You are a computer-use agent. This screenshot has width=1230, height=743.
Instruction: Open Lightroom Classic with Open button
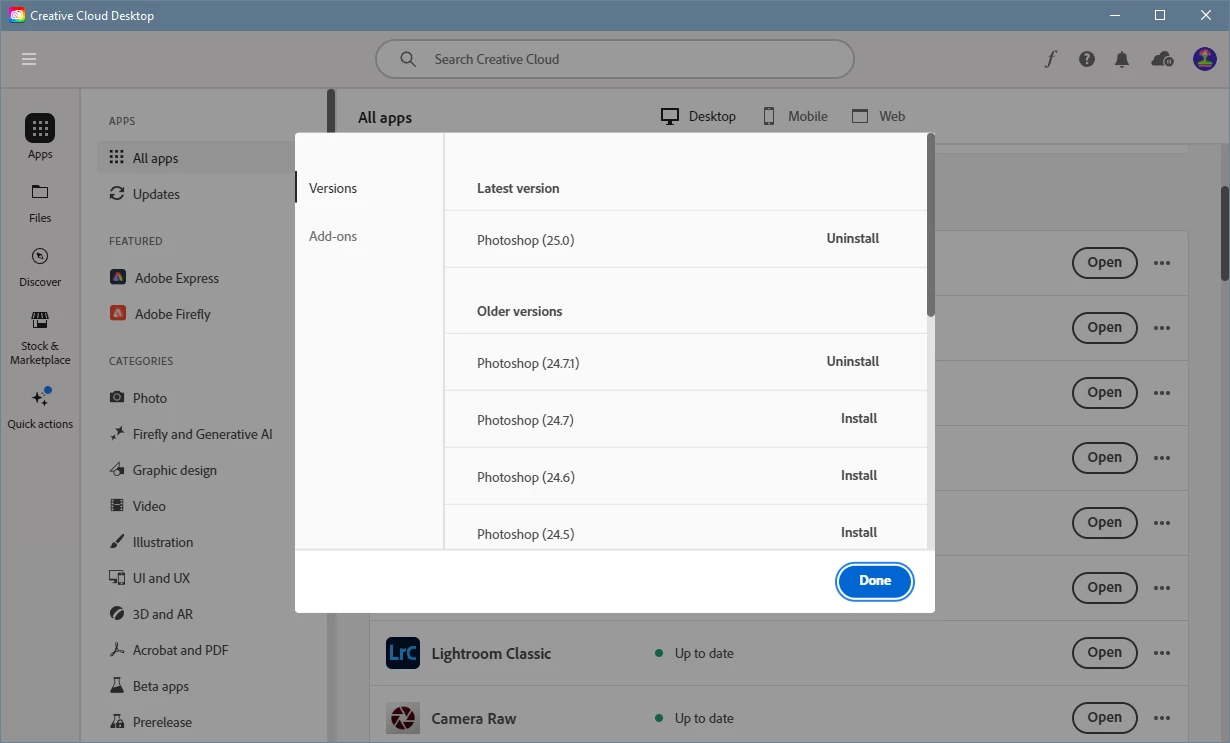click(x=1105, y=653)
